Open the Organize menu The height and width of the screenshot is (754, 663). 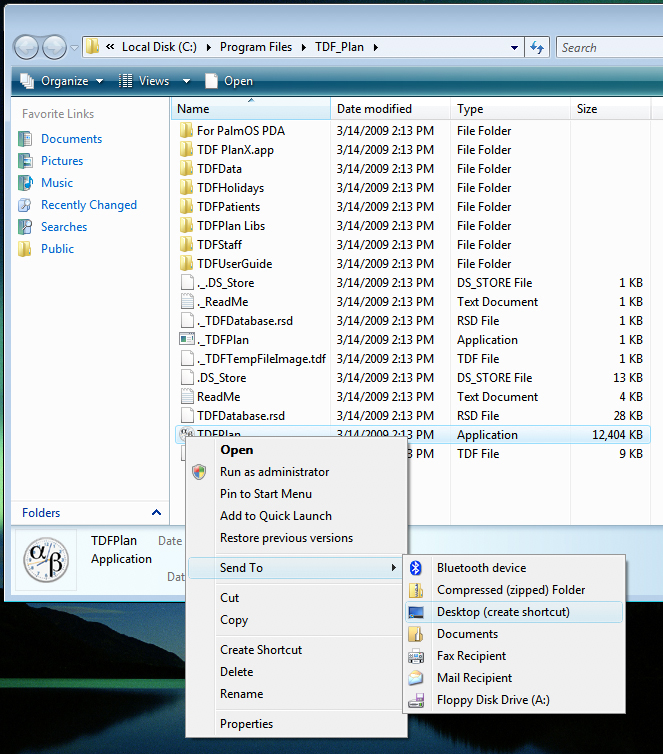point(62,81)
